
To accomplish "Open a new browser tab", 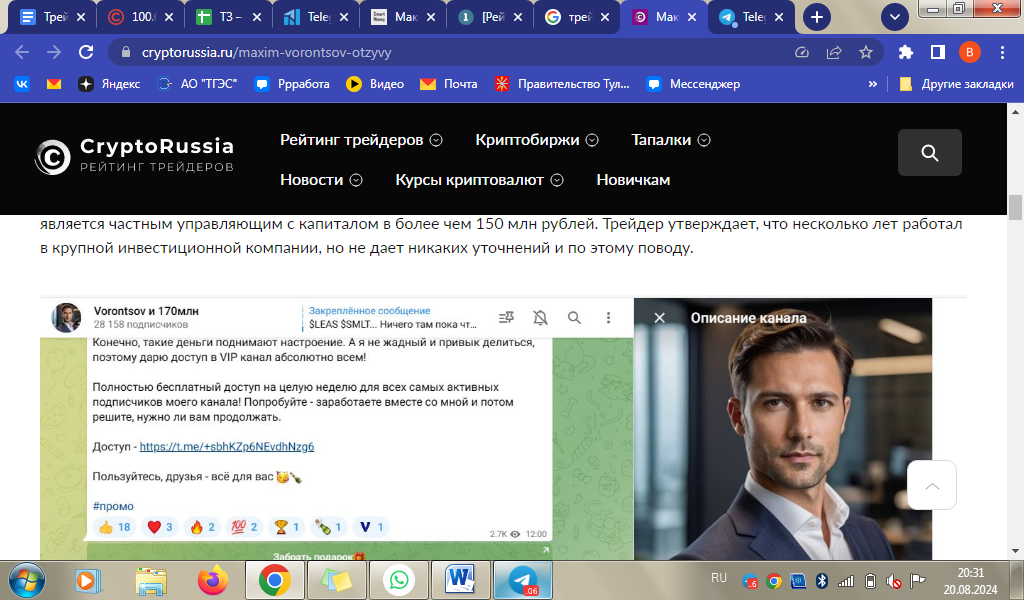I will pyautogui.click(x=816, y=17).
